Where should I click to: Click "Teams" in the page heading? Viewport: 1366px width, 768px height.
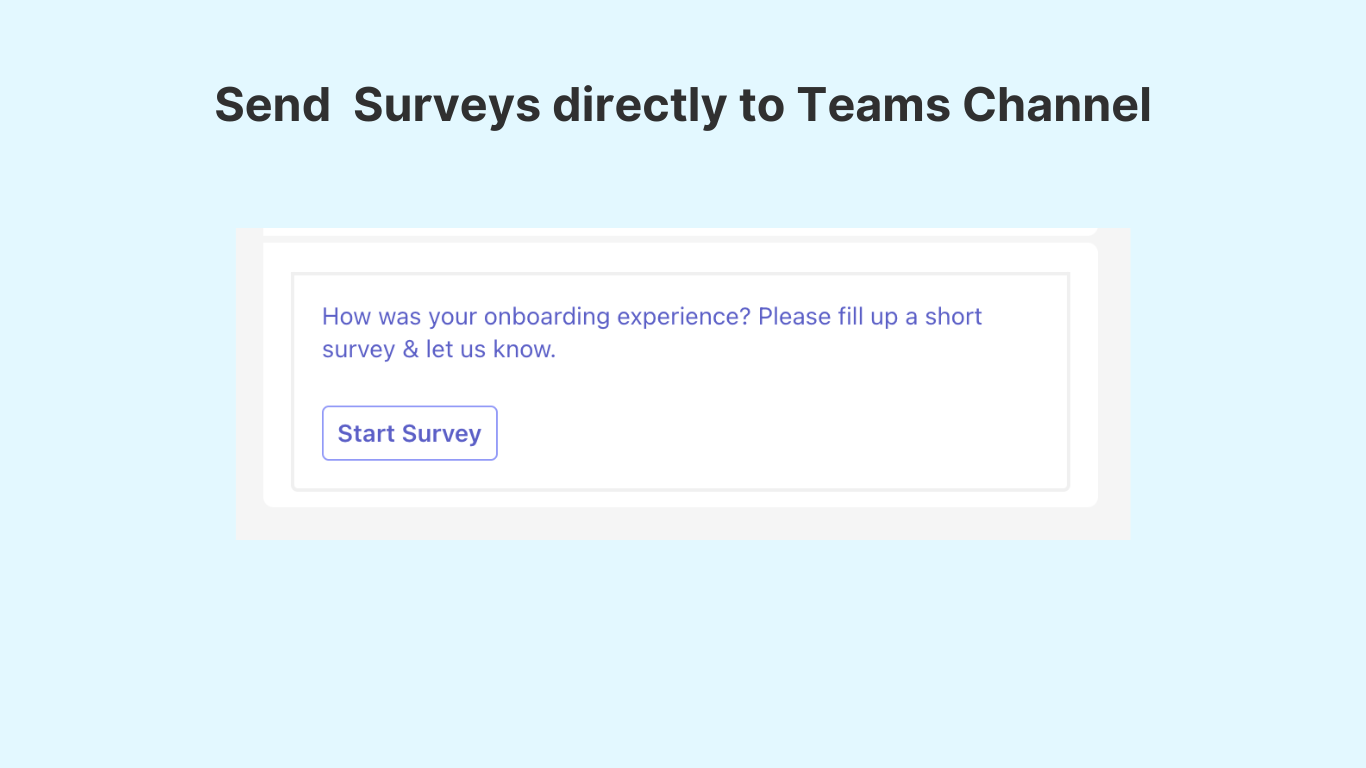pyautogui.click(x=873, y=105)
